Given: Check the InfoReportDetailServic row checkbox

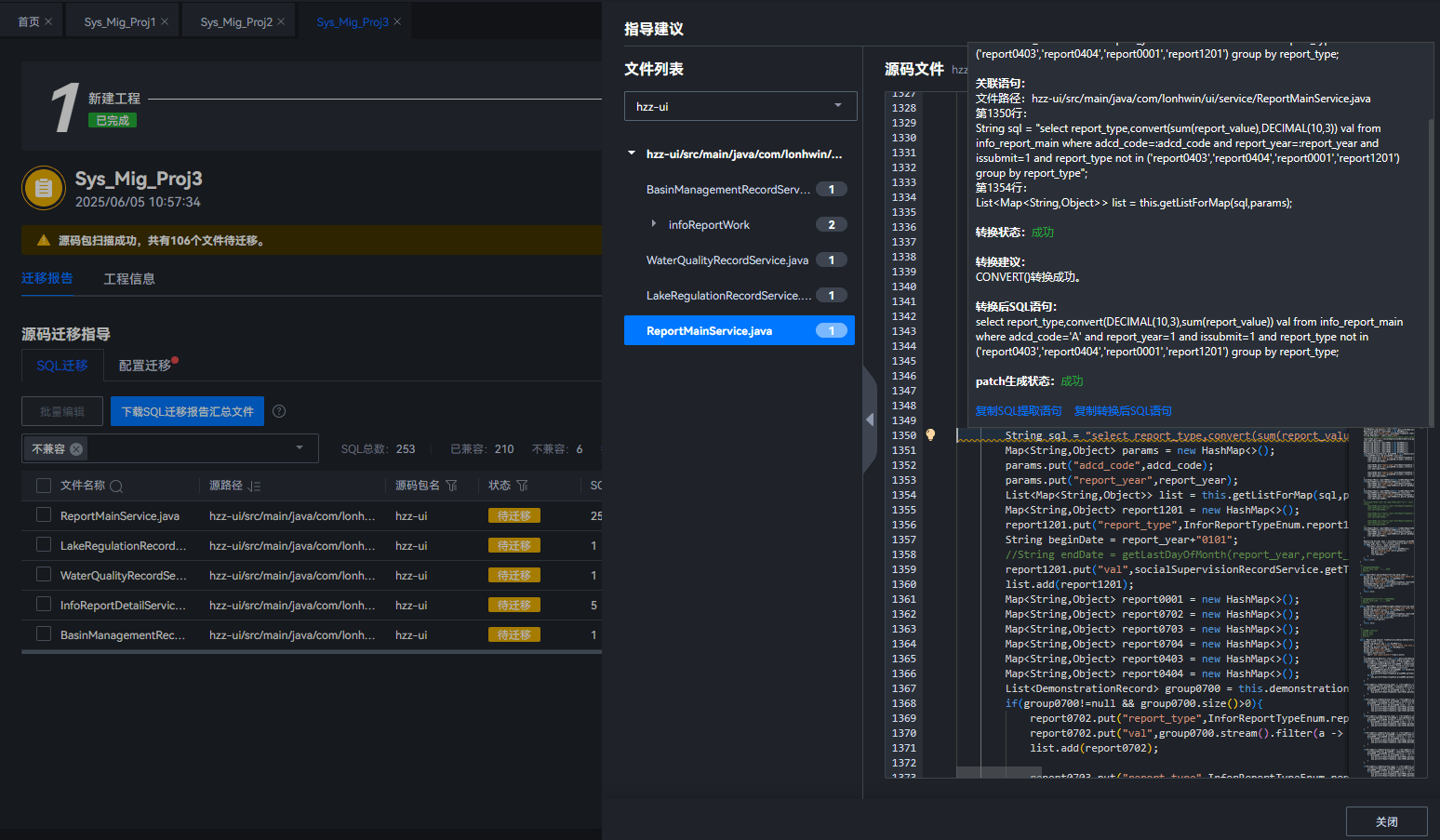Looking at the screenshot, I should [43, 604].
